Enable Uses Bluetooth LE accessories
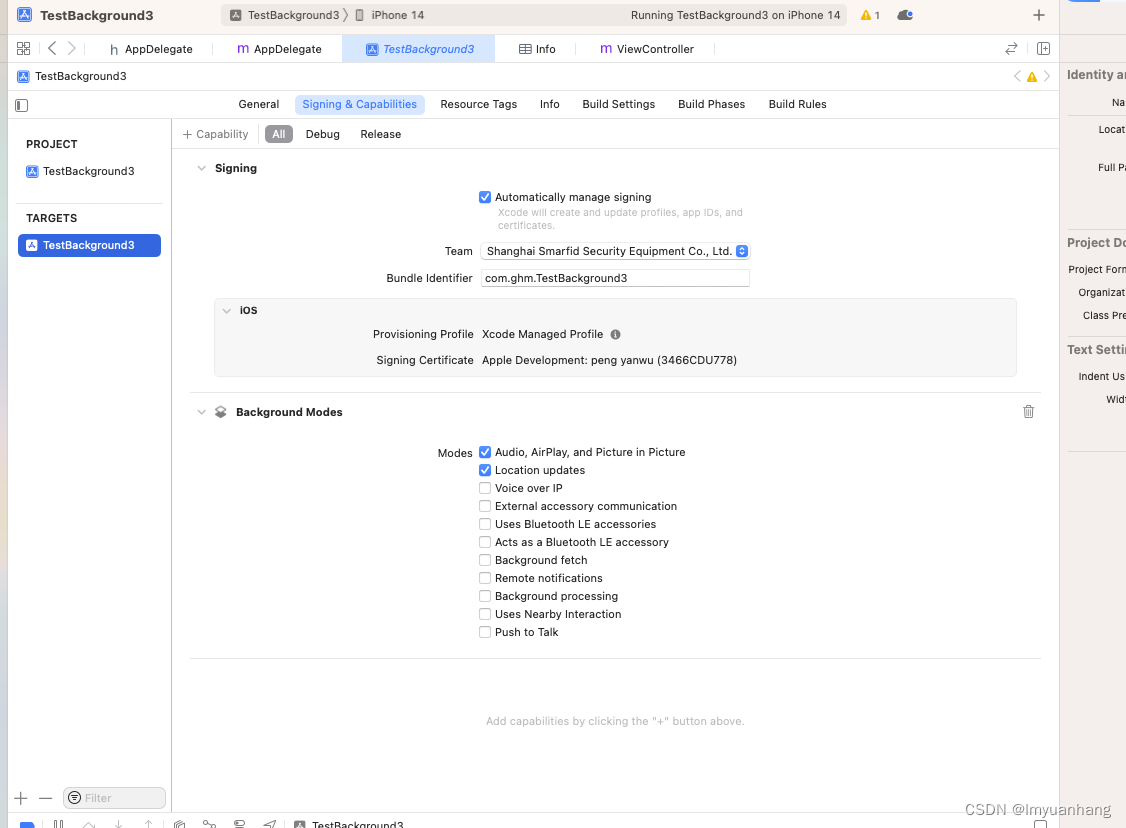The image size is (1126, 828). coord(485,524)
